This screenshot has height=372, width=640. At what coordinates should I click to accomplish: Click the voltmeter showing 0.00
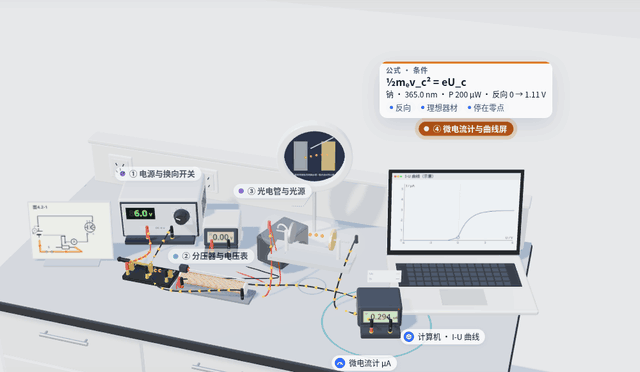pos(221,238)
